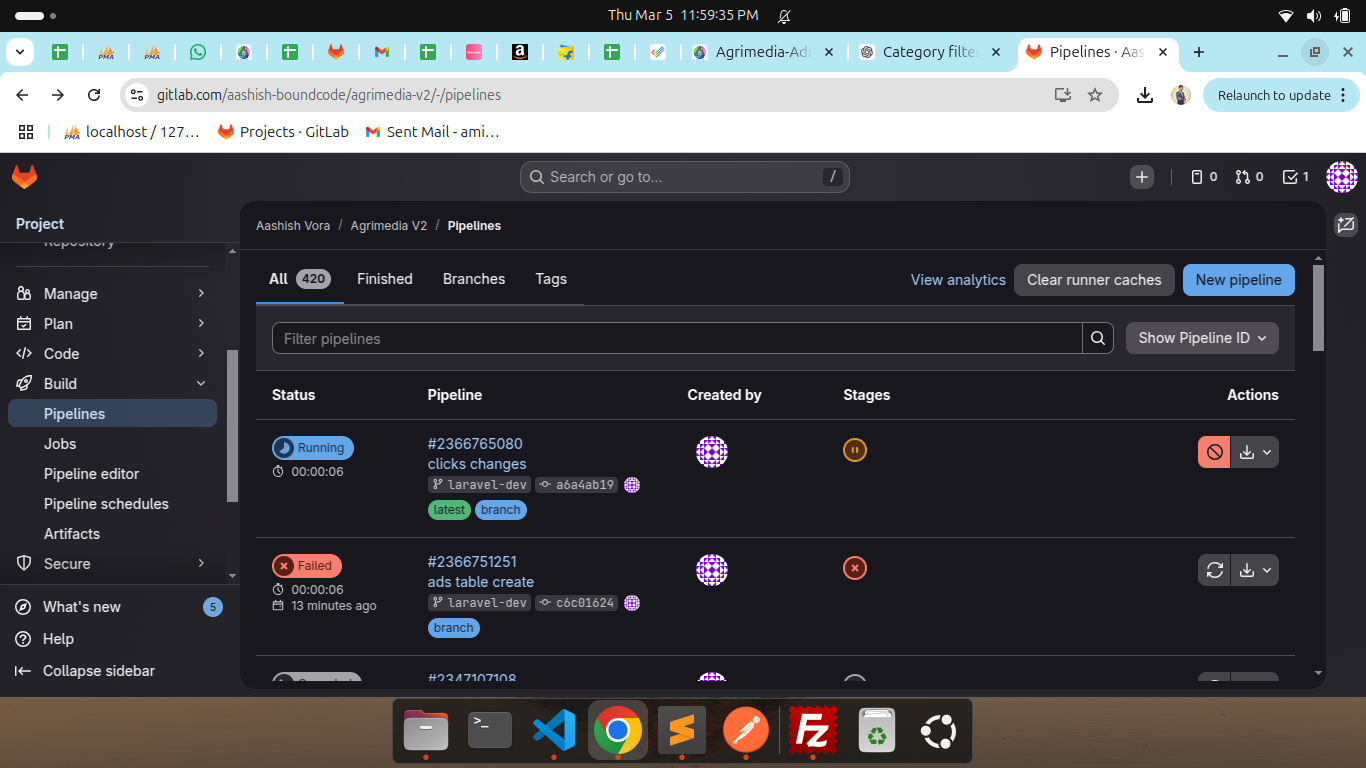Open merge requests counter icon in header

(x=1249, y=177)
